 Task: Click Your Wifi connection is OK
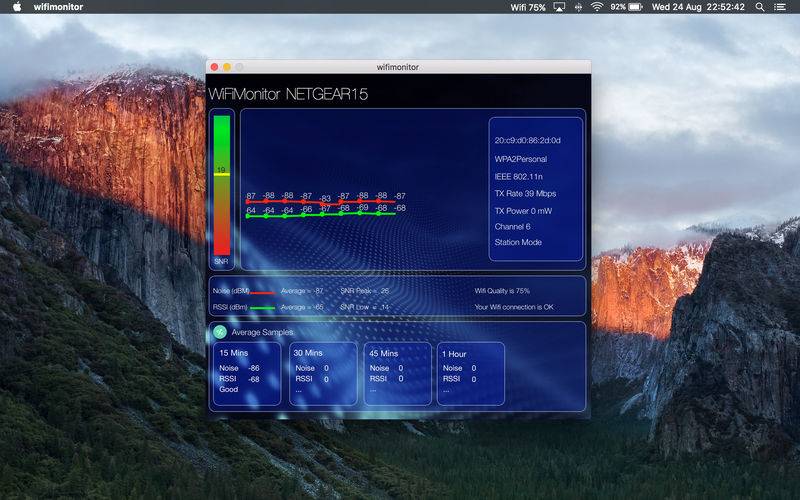click(x=514, y=307)
